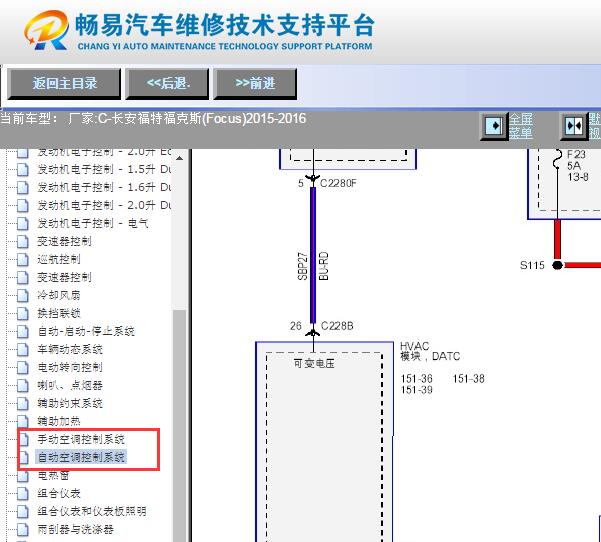
Task: Open 自动-启动-停止系统 entry
Action: point(86,331)
